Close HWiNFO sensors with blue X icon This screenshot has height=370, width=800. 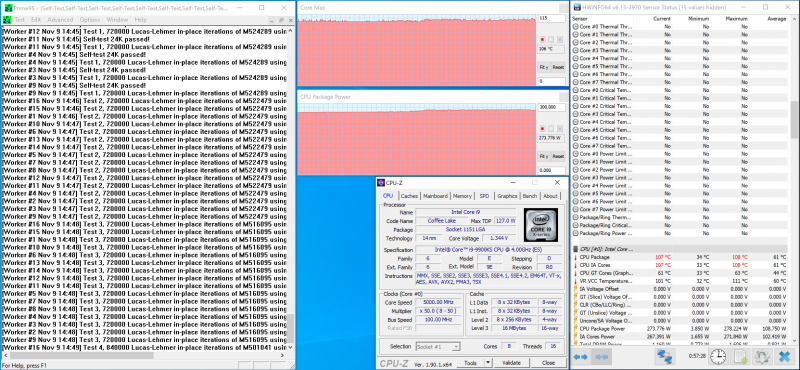[x=784, y=356]
